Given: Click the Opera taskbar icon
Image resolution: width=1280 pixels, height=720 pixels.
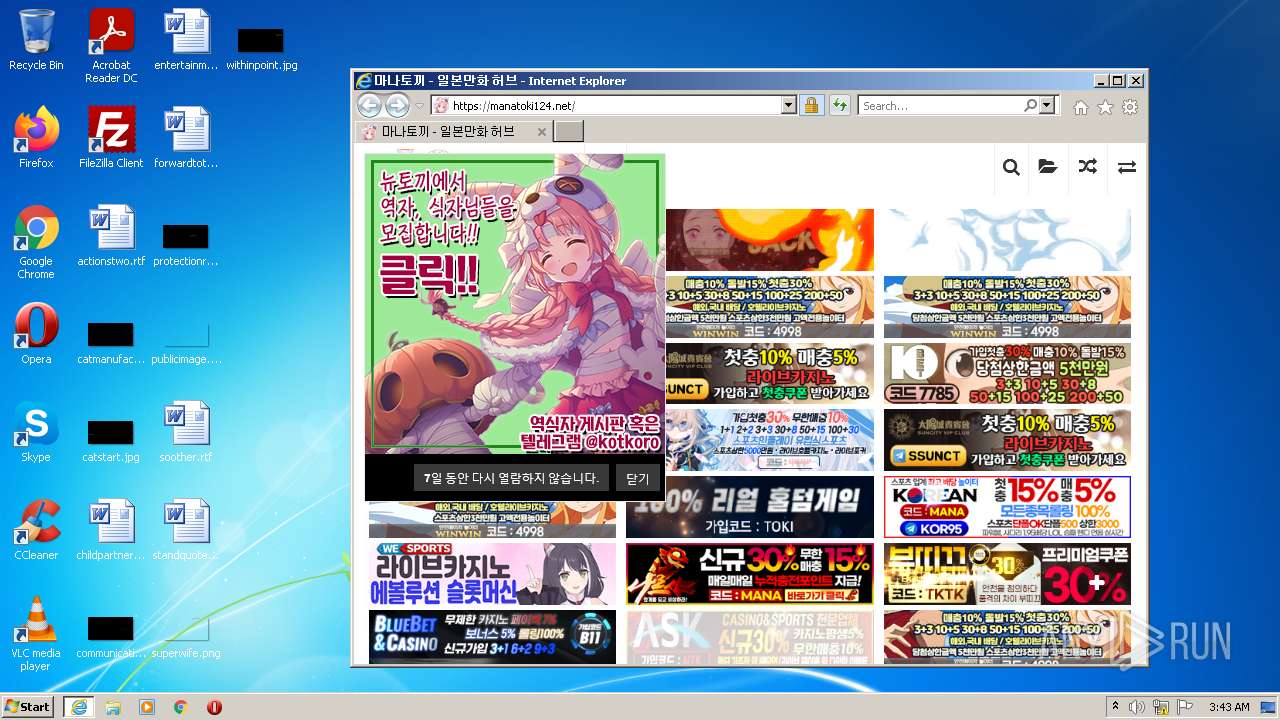Looking at the screenshot, I should coord(214,707).
